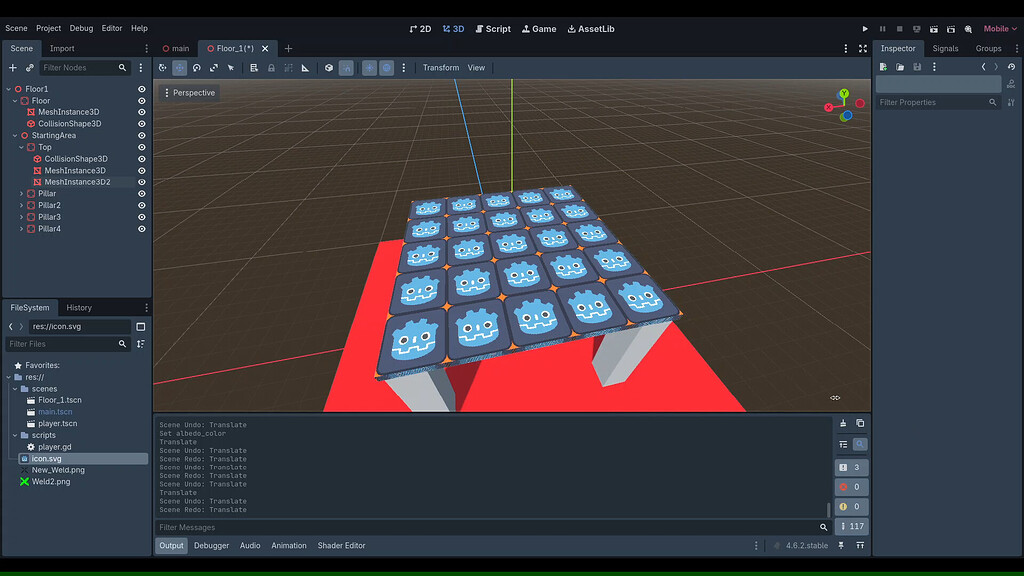
Task: Activate the Scale mode tool
Action: [214, 68]
